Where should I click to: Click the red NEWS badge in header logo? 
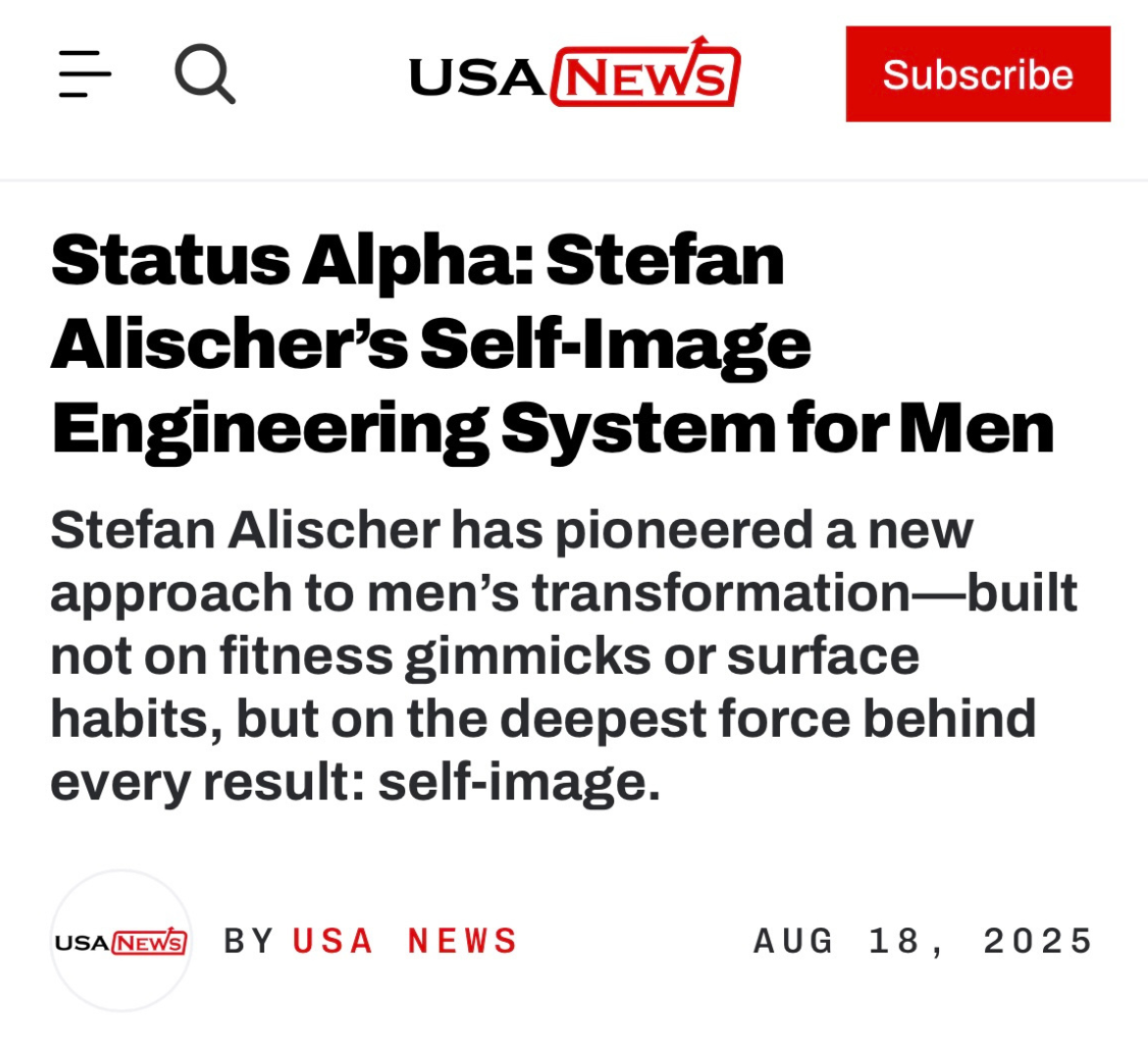click(645, 75)
